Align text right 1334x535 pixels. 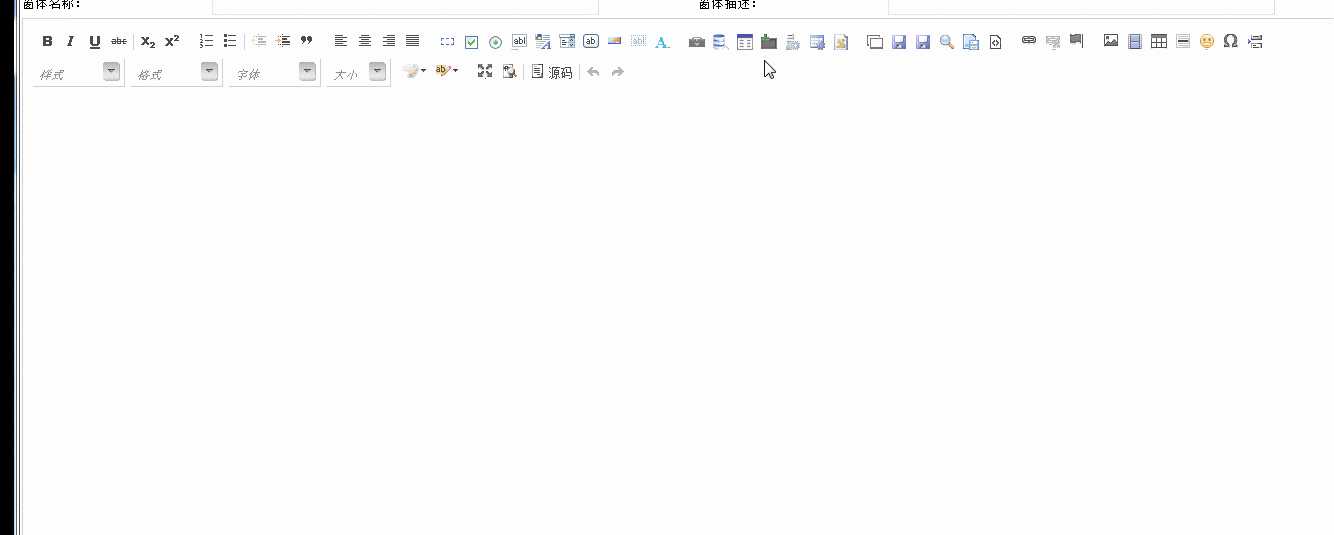389,42
